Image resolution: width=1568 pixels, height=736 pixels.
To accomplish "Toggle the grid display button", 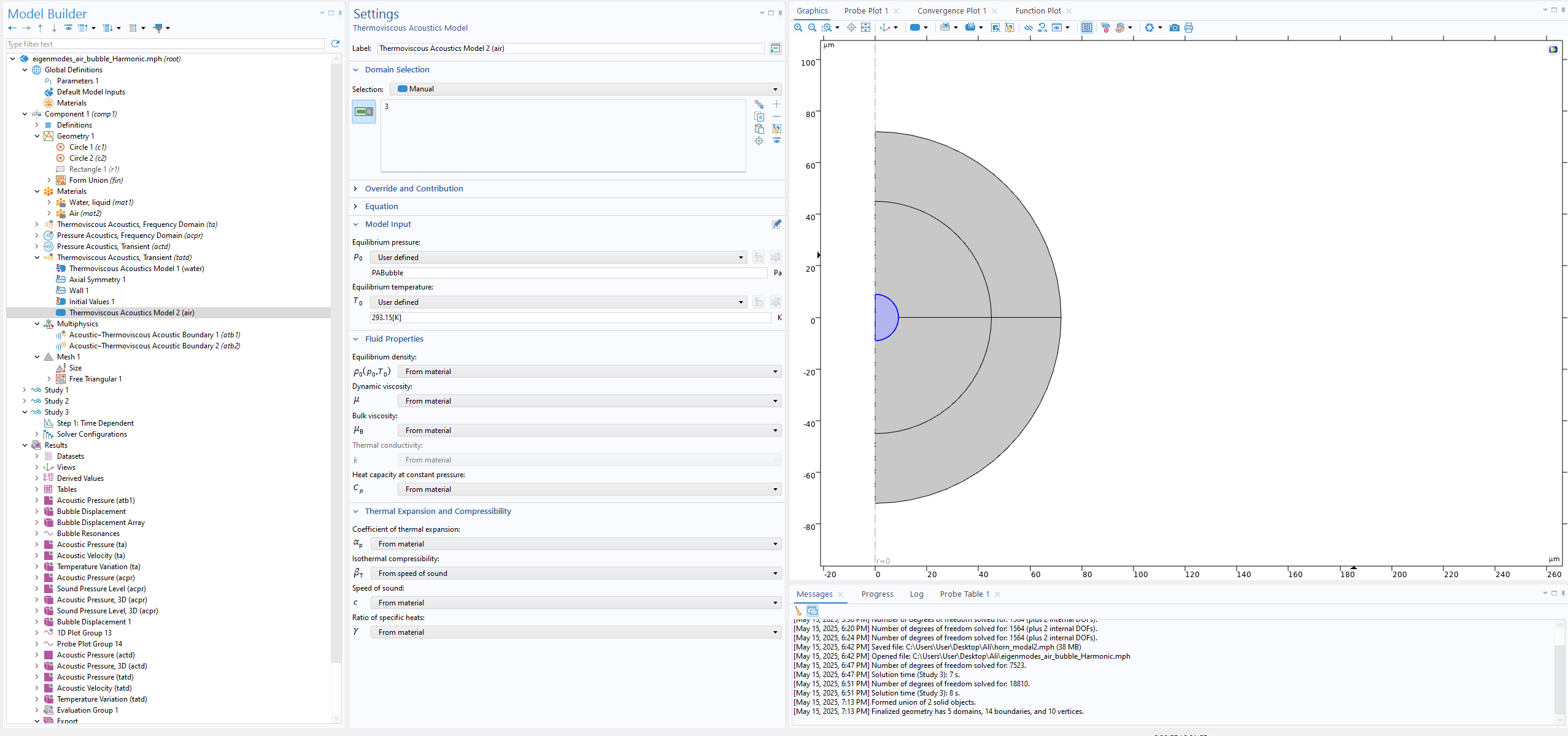I will pyautogui.click(x=1086, y=28).
